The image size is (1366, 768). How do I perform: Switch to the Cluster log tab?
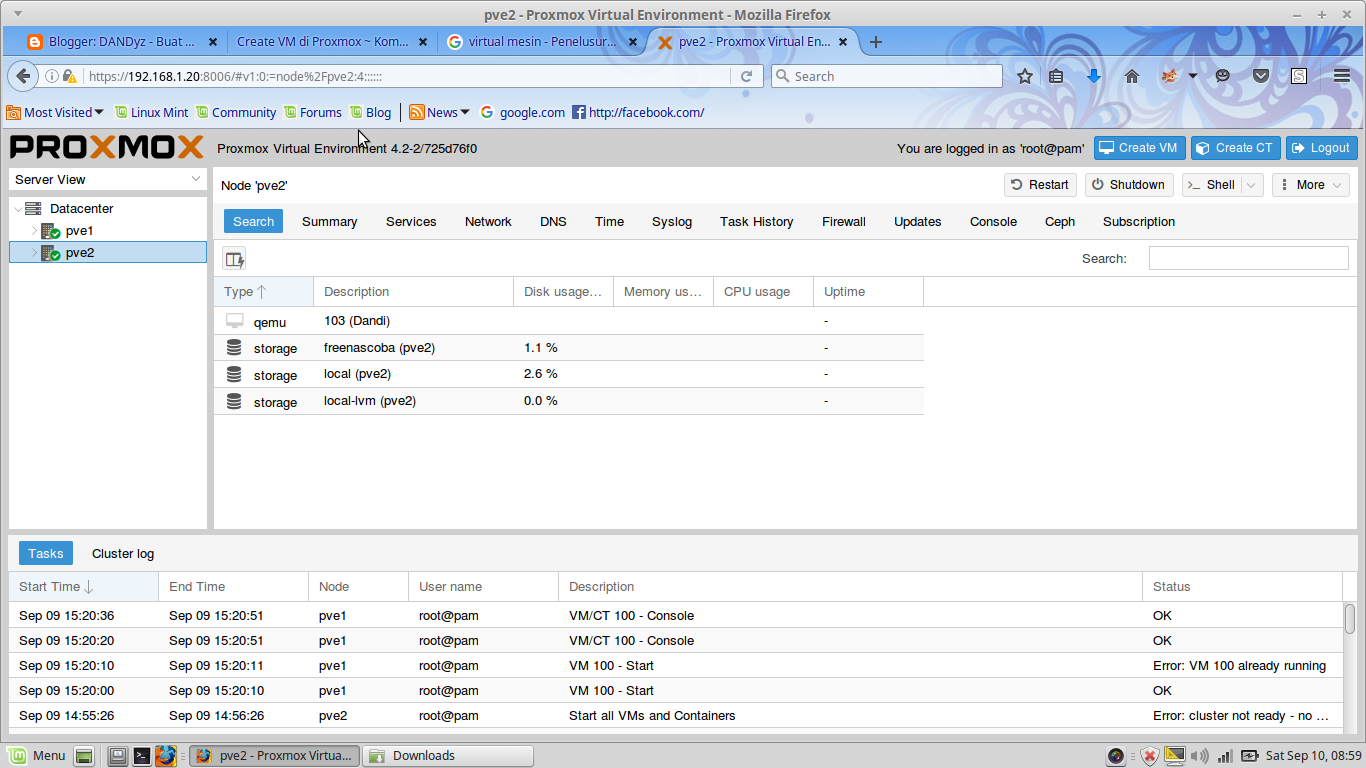point(123,554)
